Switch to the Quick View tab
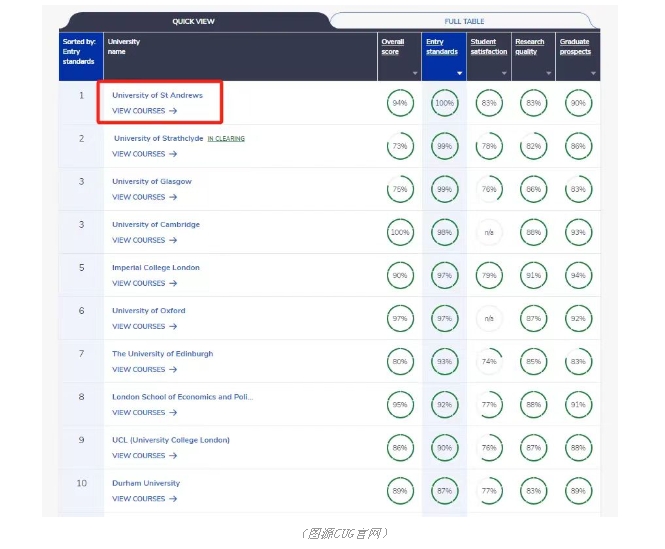Screen dimensions: 665x549 pyautogui.click(x=193, y=21)
